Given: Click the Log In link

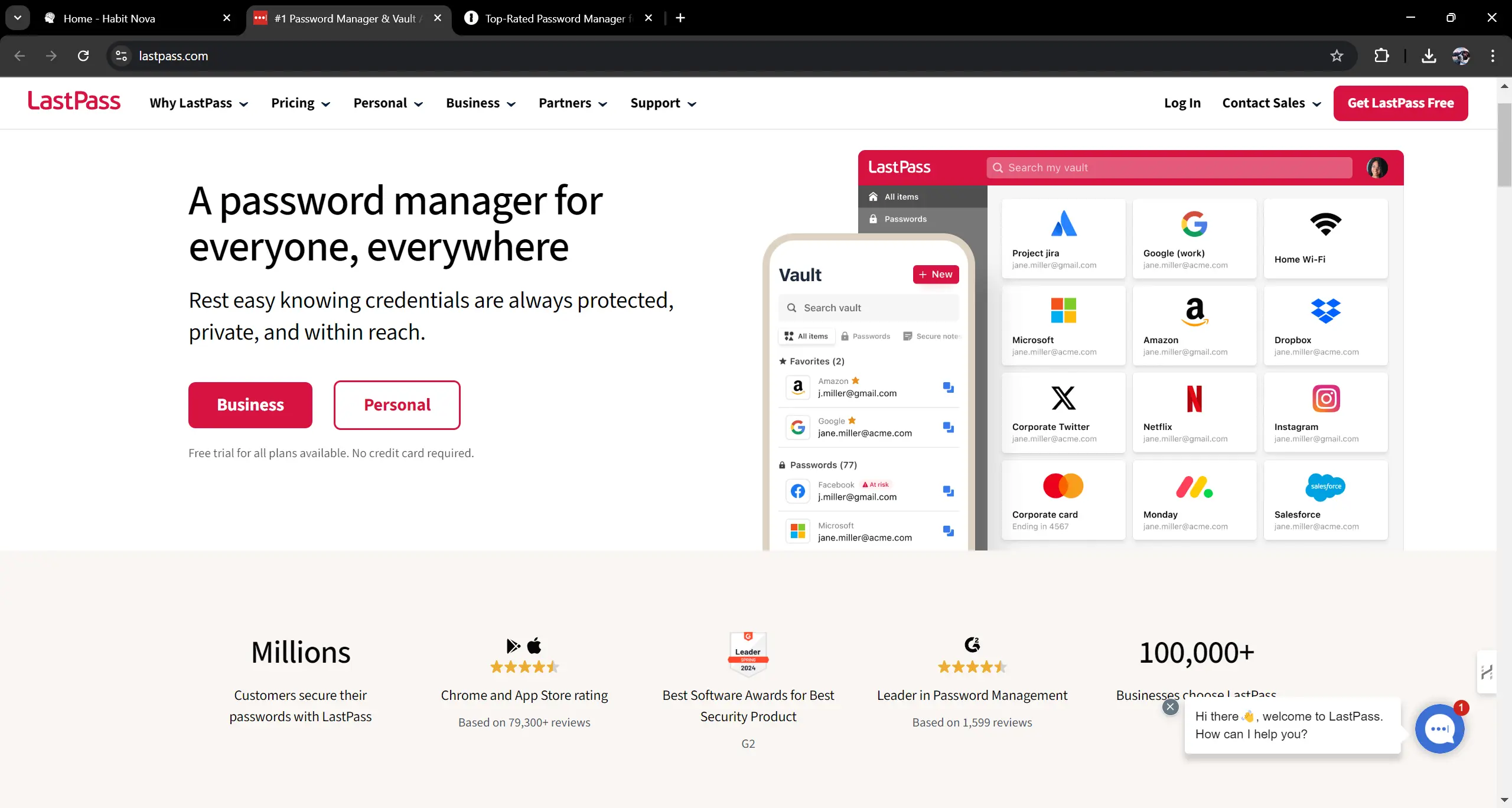Looking at the screenshot, I should pos(1182,103).
